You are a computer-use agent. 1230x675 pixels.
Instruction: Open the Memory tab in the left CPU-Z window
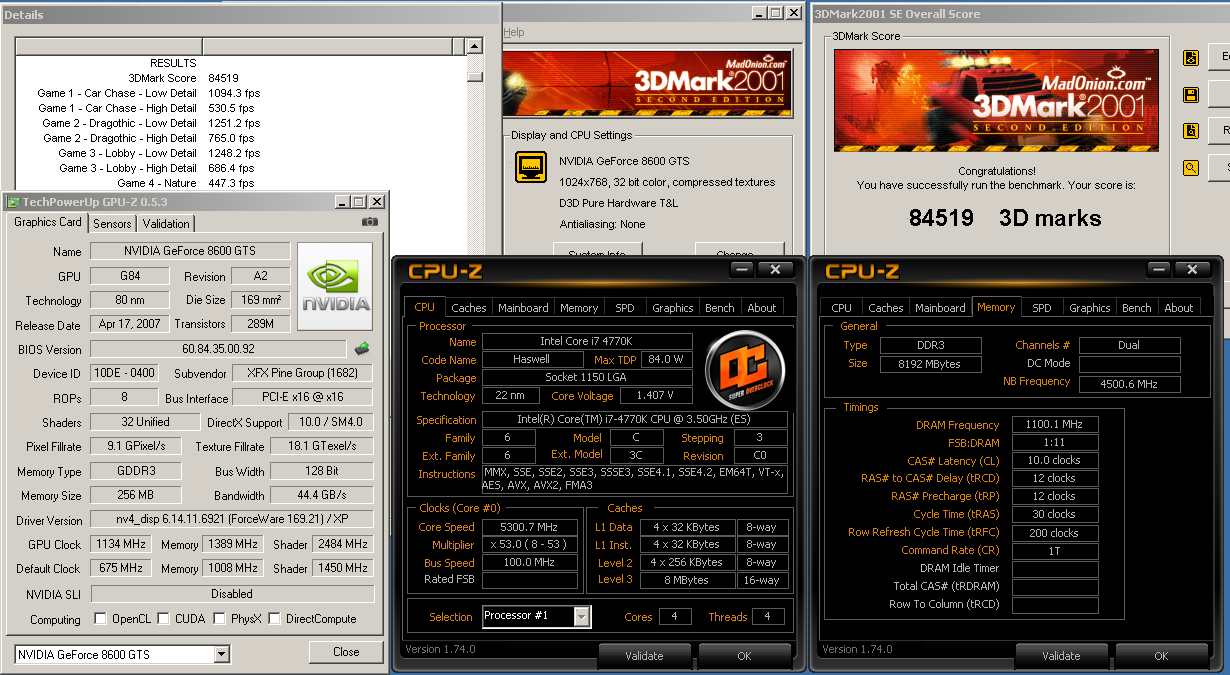pos(579,308)
